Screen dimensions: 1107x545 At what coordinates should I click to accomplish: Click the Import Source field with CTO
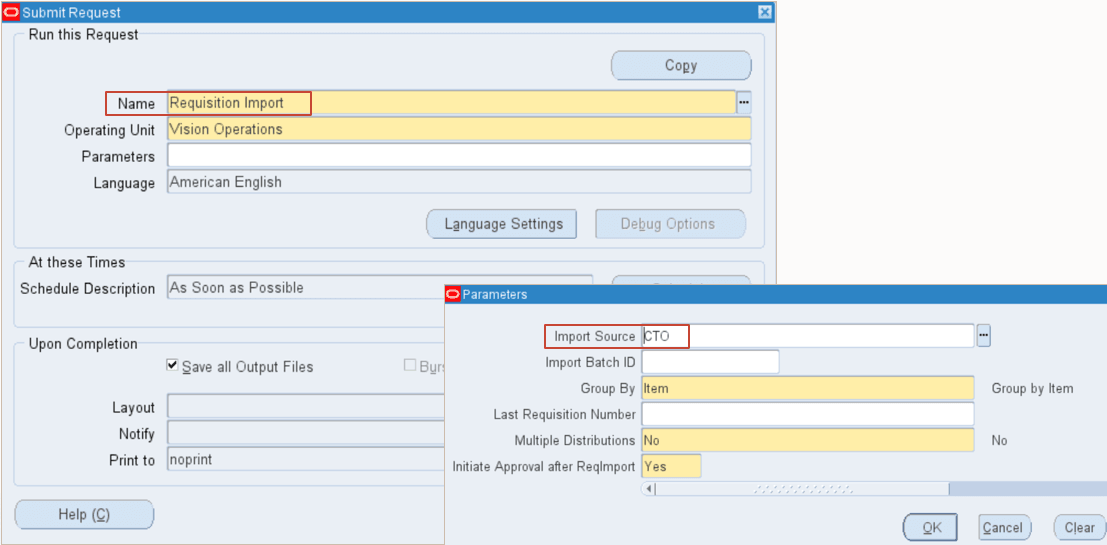tap(808, 336)
